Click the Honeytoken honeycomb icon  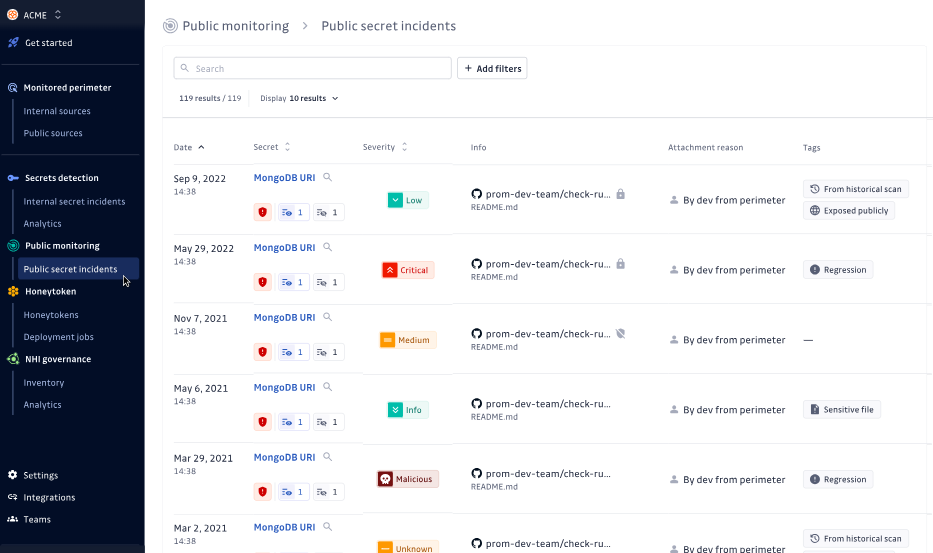13,292
